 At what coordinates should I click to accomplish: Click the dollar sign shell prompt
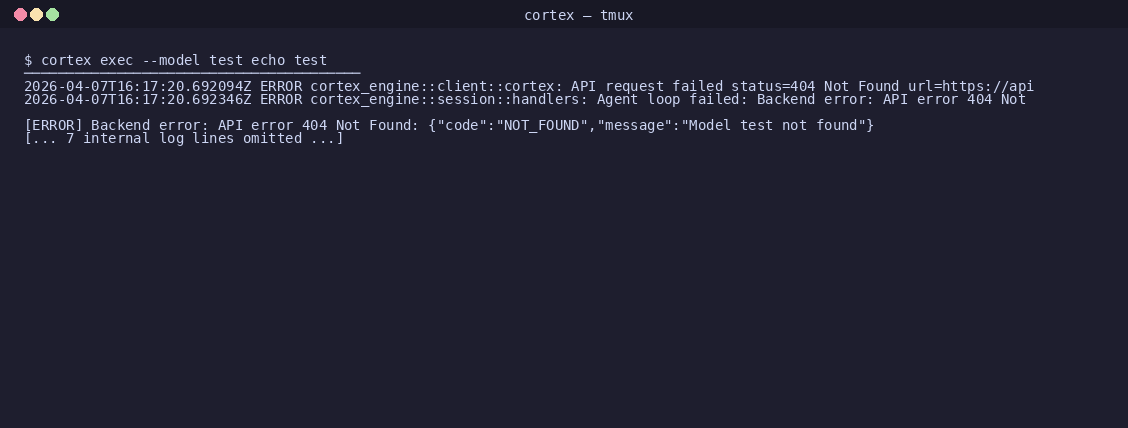coord(28,60)
